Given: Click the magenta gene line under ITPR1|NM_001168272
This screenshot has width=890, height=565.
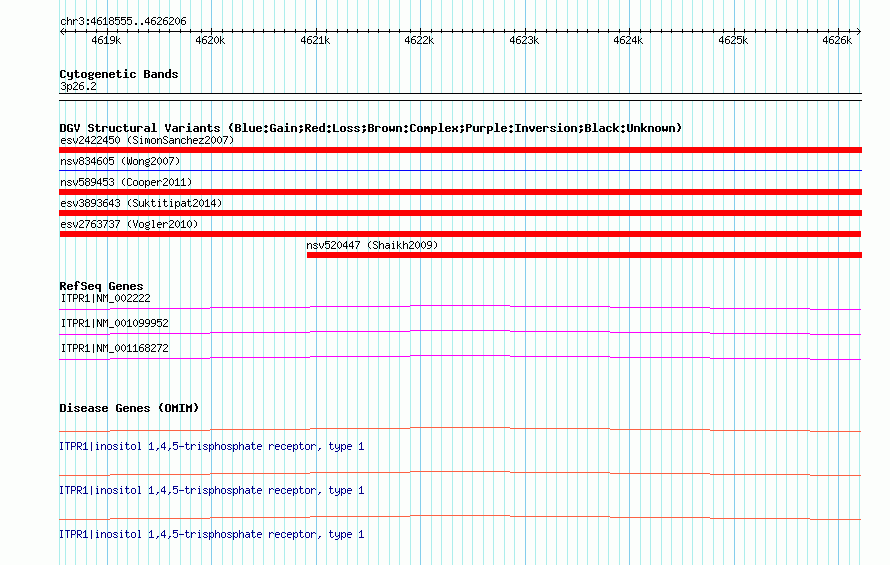Looking at the screenshot, I should click(x=460, y=358).
